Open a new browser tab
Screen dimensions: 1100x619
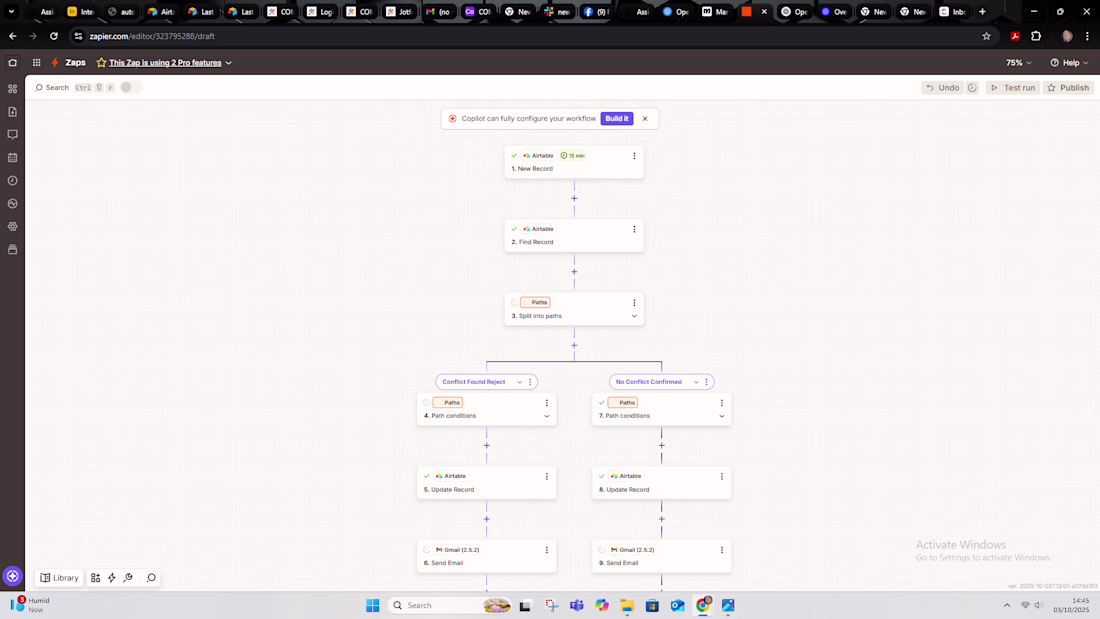click(982, 12)
